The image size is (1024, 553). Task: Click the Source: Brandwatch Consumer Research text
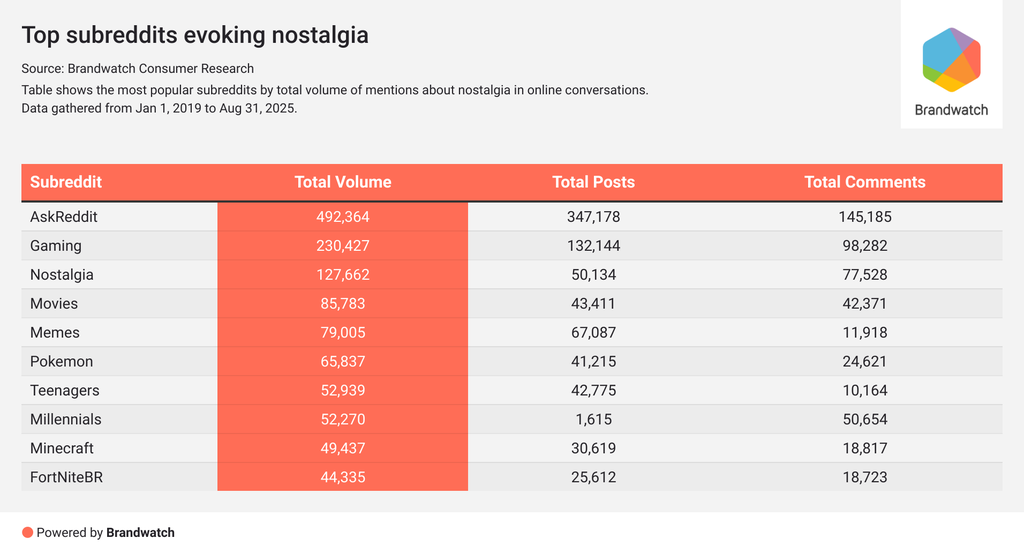coord(138,69)
